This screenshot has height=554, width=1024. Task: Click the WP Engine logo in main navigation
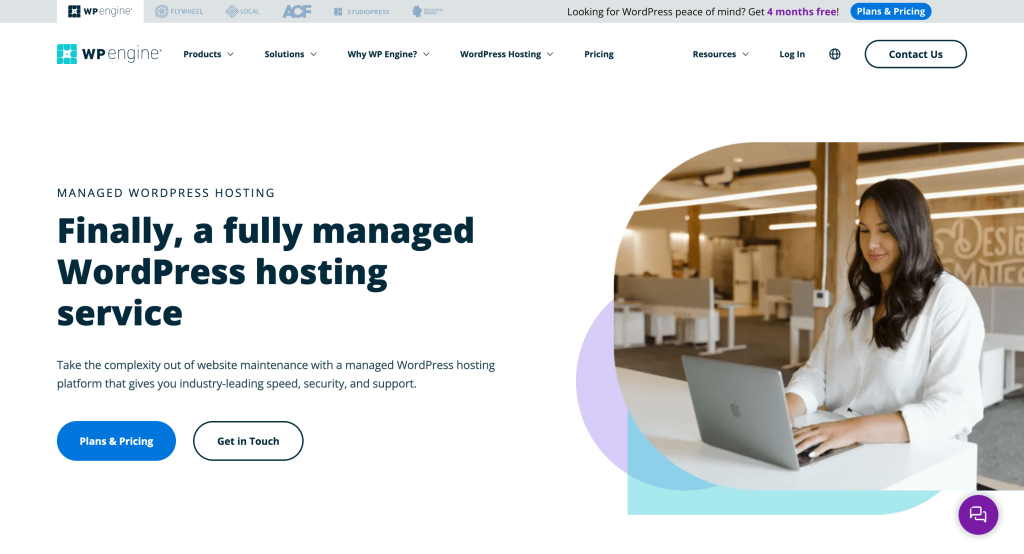click(x=109, y=54)
